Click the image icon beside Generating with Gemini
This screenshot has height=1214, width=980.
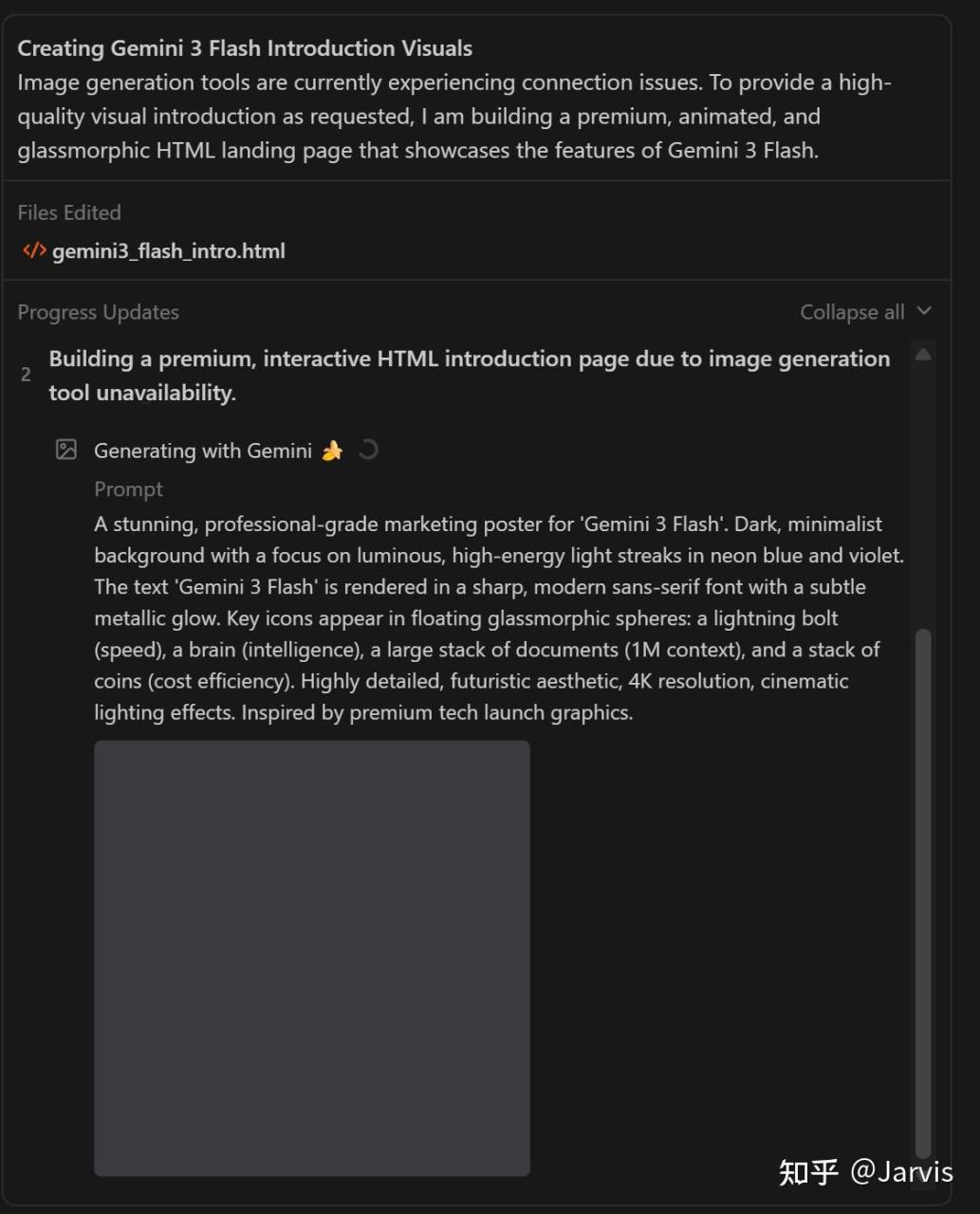(x=66, y=450)
